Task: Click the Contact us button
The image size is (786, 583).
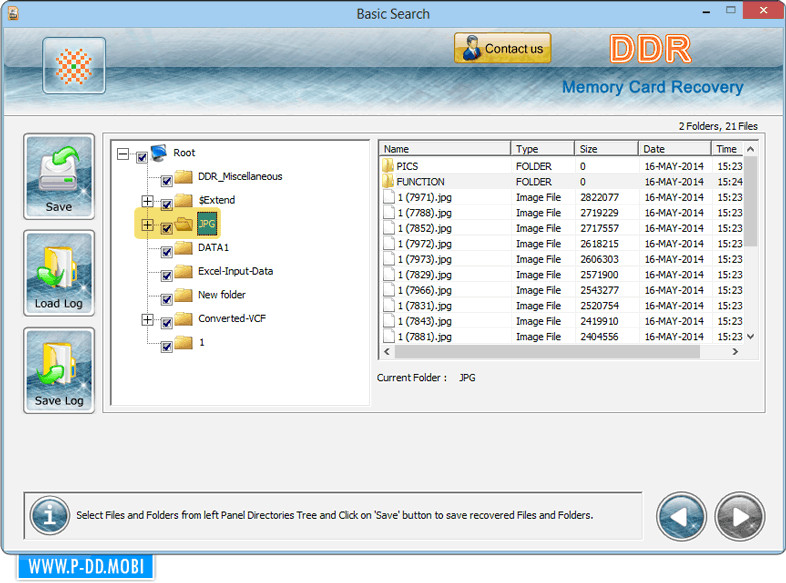Action: (503, 48)
